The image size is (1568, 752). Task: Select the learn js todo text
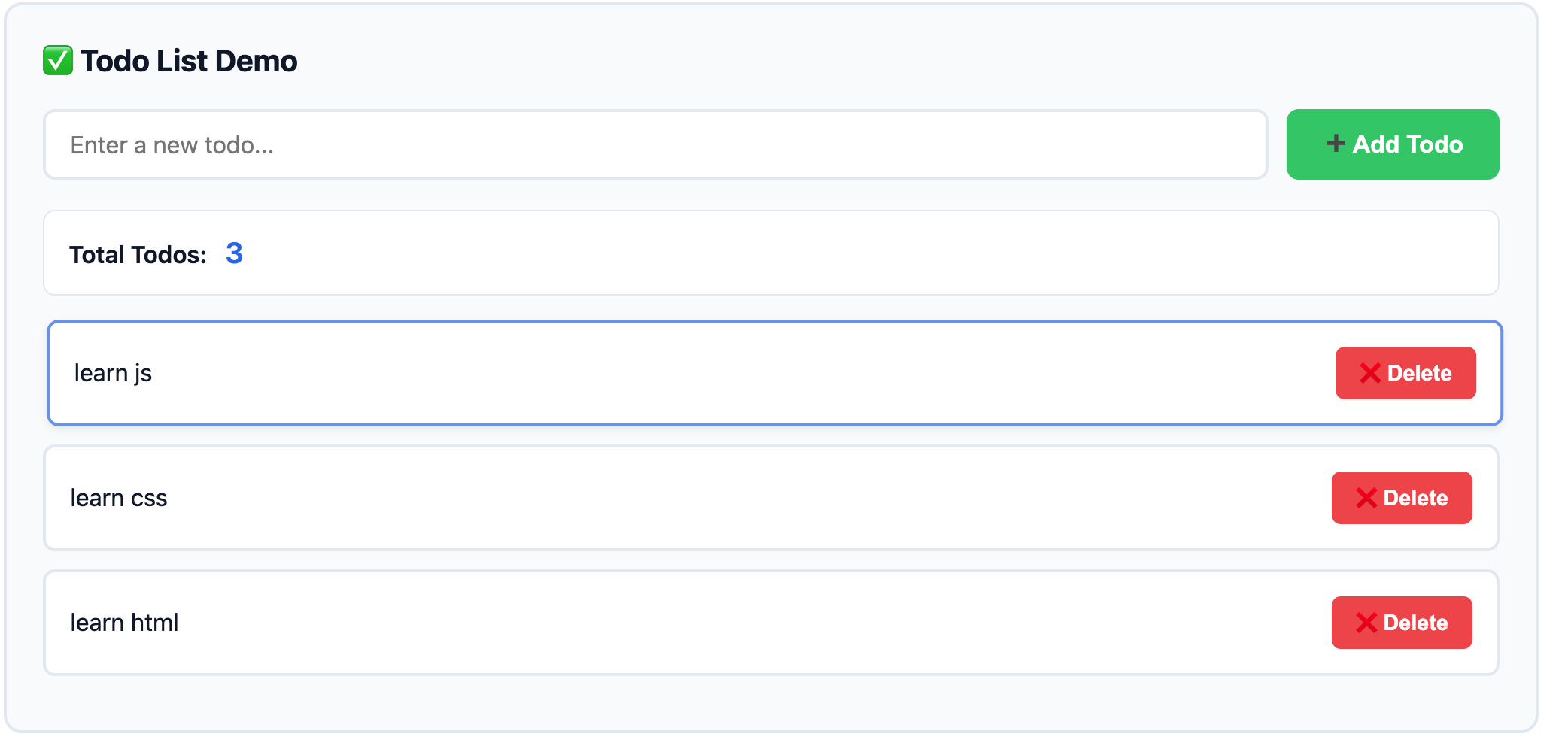[113, 373]
